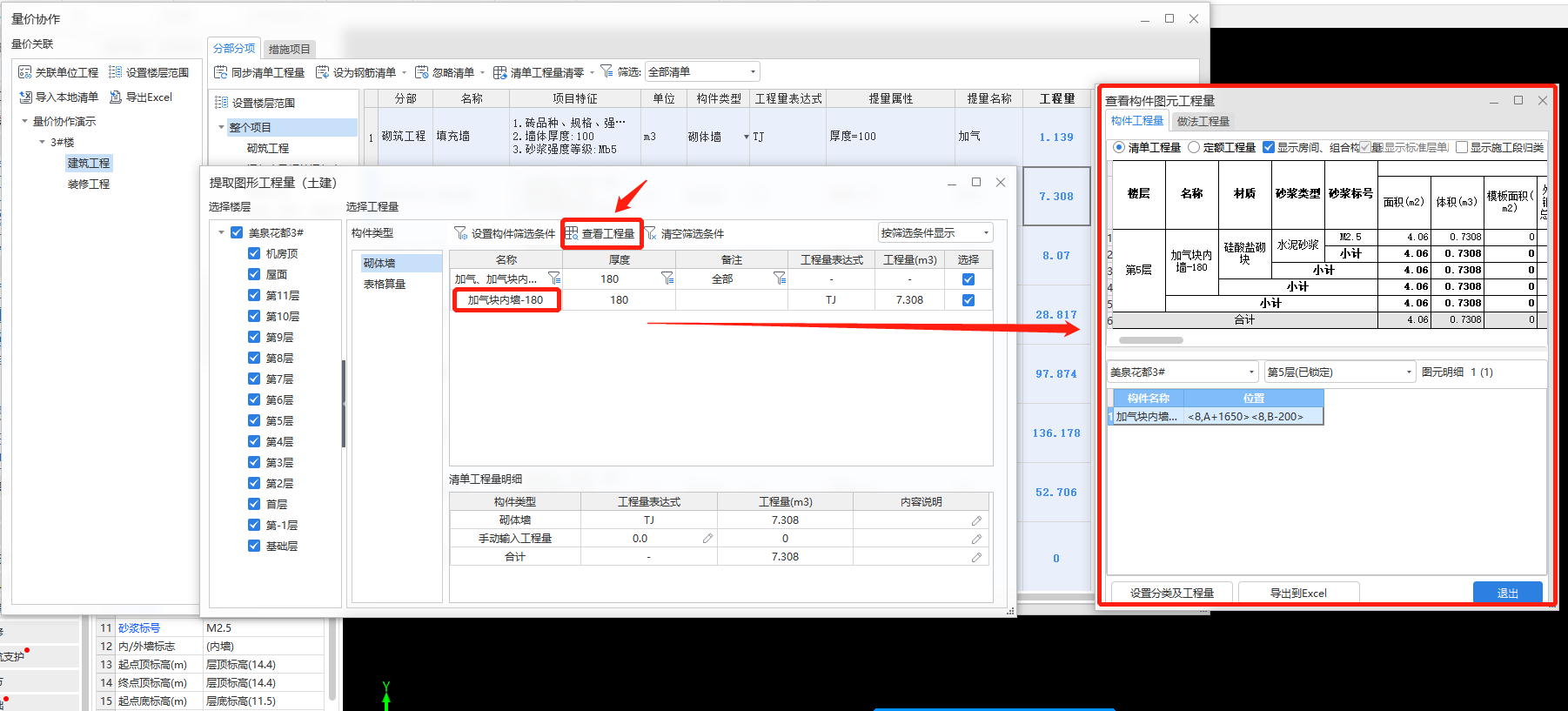Open 清单工程量清零 dropdown arrow
This screenshot has height=711, width=1568.
(592, 72)
